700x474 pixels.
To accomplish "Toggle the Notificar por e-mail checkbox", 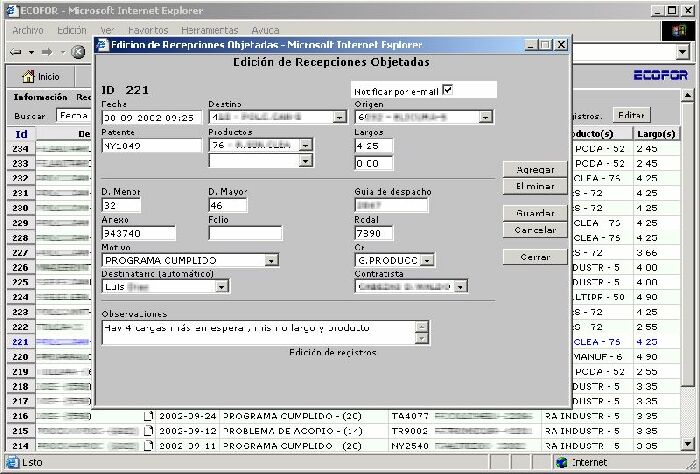I will (x=448, y=89).
